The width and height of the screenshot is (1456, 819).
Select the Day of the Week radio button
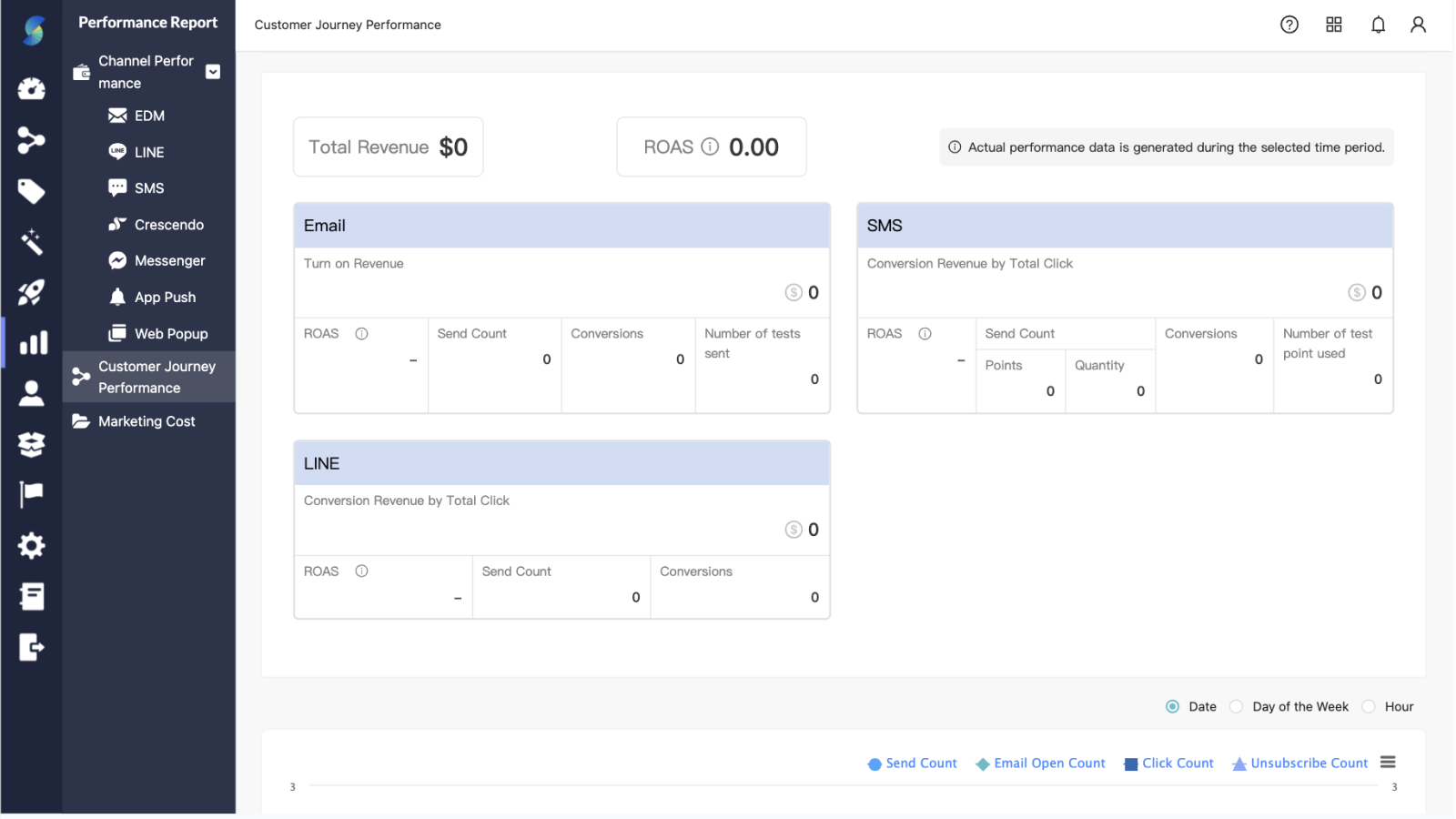[1236, 706]
